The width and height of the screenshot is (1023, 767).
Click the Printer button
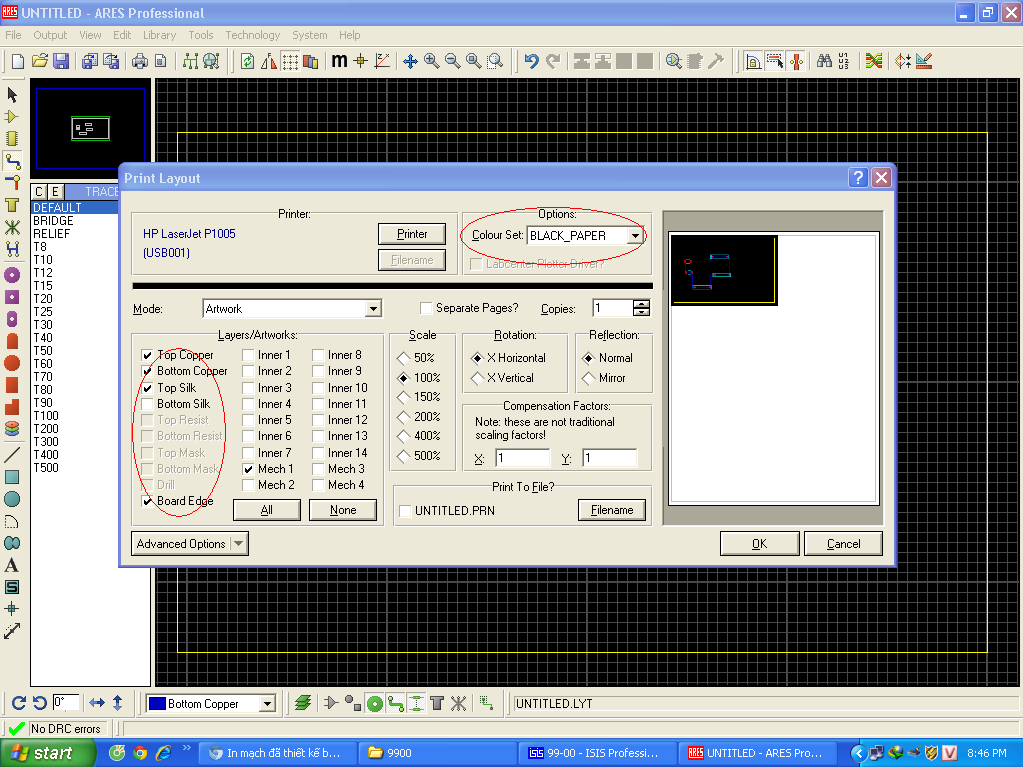coord(412,234)
